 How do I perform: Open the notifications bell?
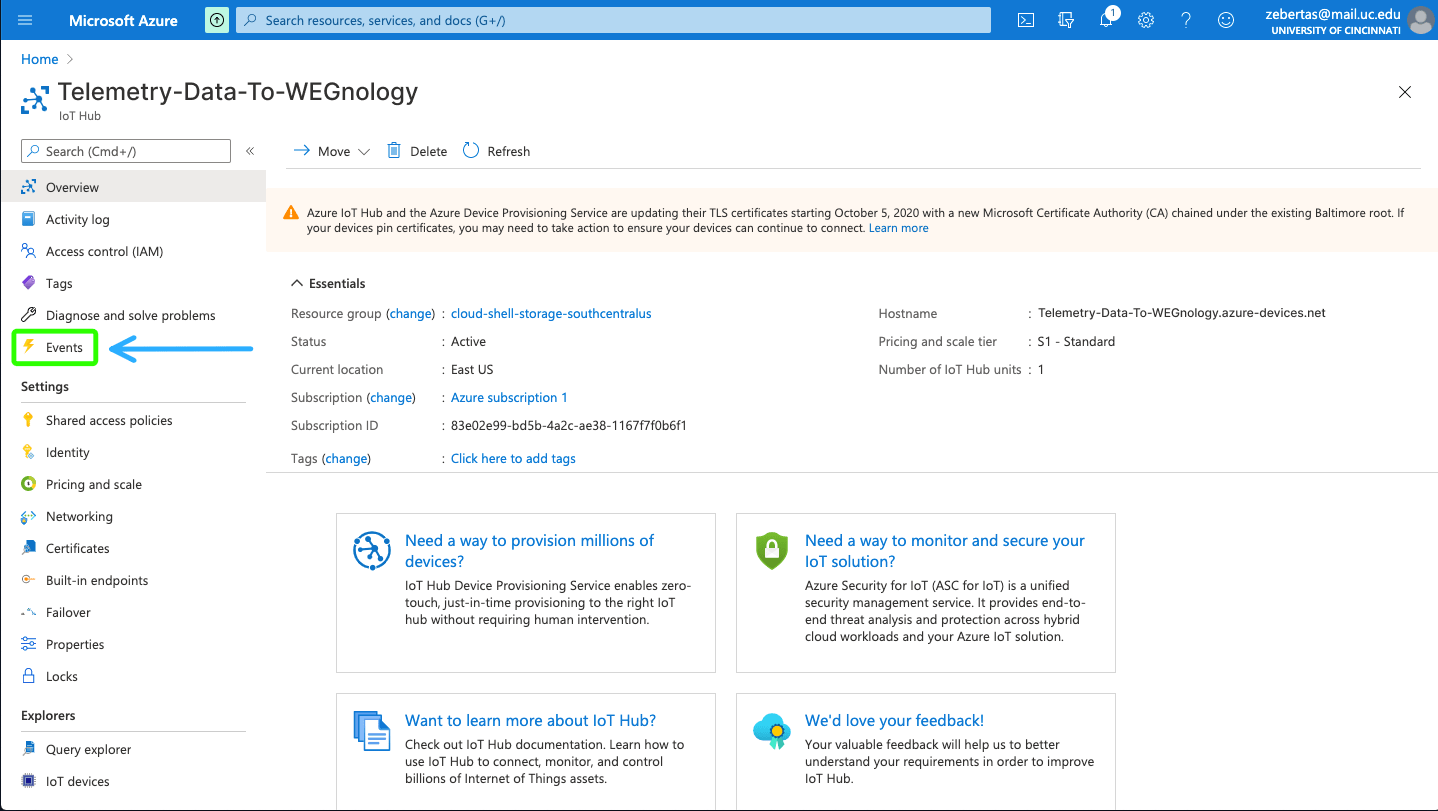[1105, 20]
